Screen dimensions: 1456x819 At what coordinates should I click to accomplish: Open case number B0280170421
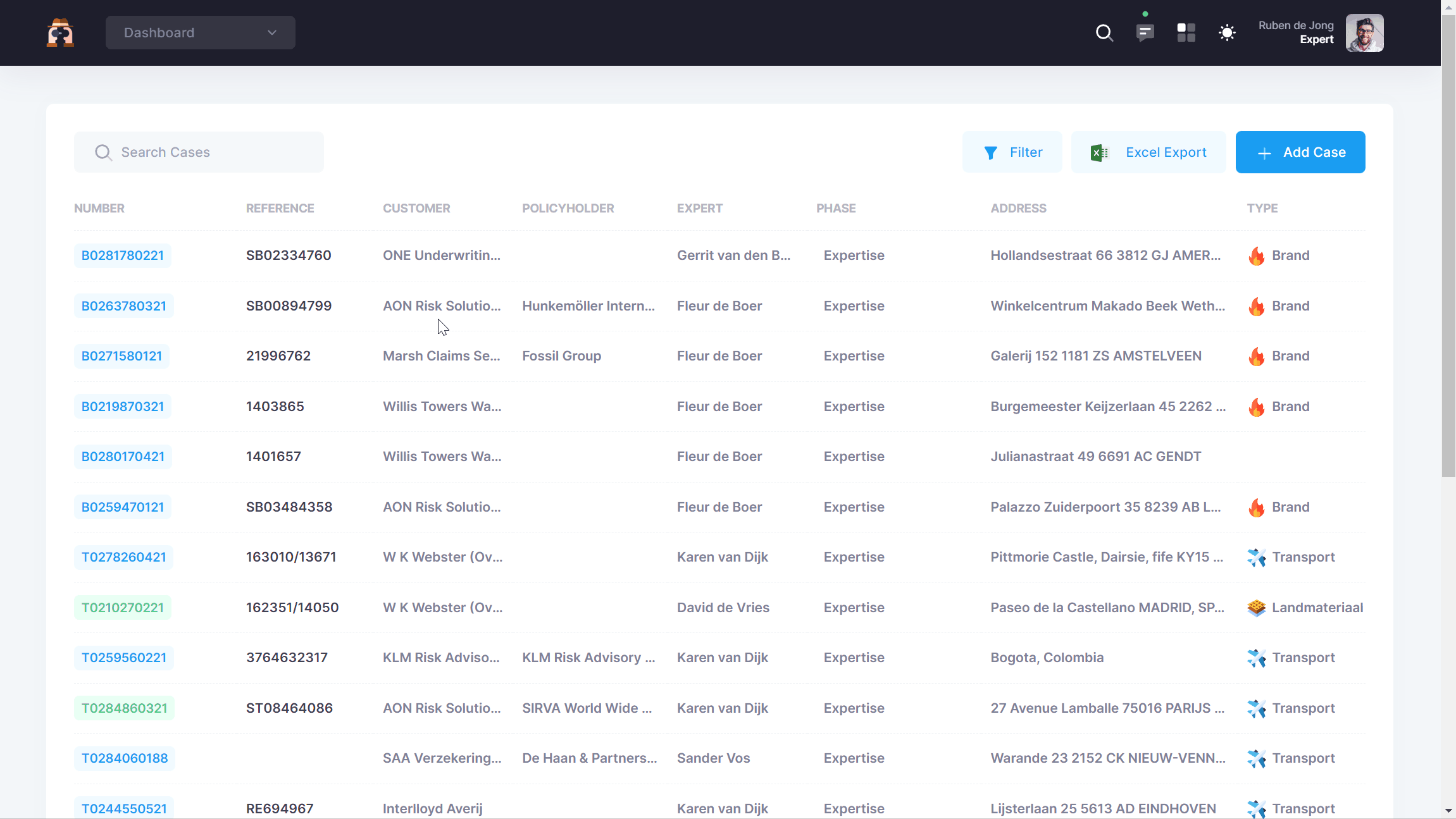pyautogui.click(x=123, y=457)
